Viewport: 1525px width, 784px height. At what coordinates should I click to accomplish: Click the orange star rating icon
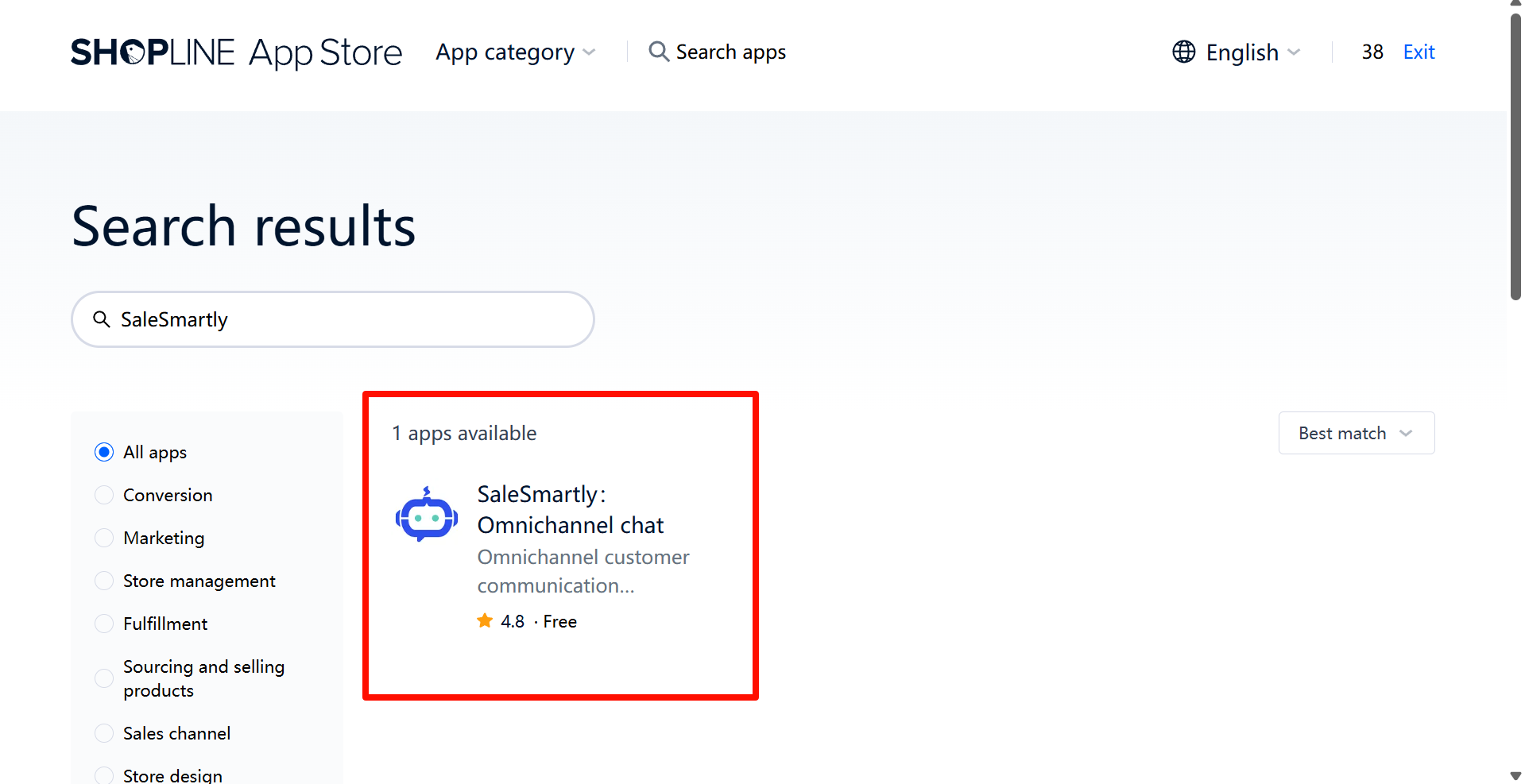point(485,621)
